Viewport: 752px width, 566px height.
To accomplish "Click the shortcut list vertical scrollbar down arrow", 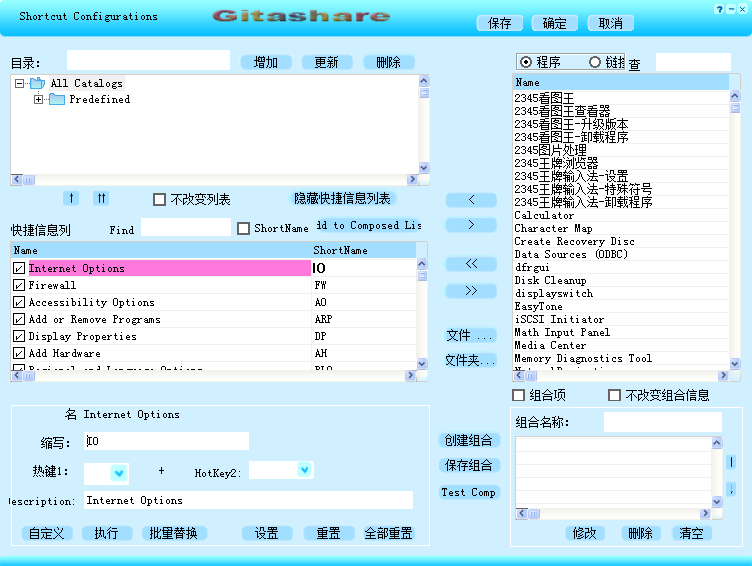I will click(422, 363).
